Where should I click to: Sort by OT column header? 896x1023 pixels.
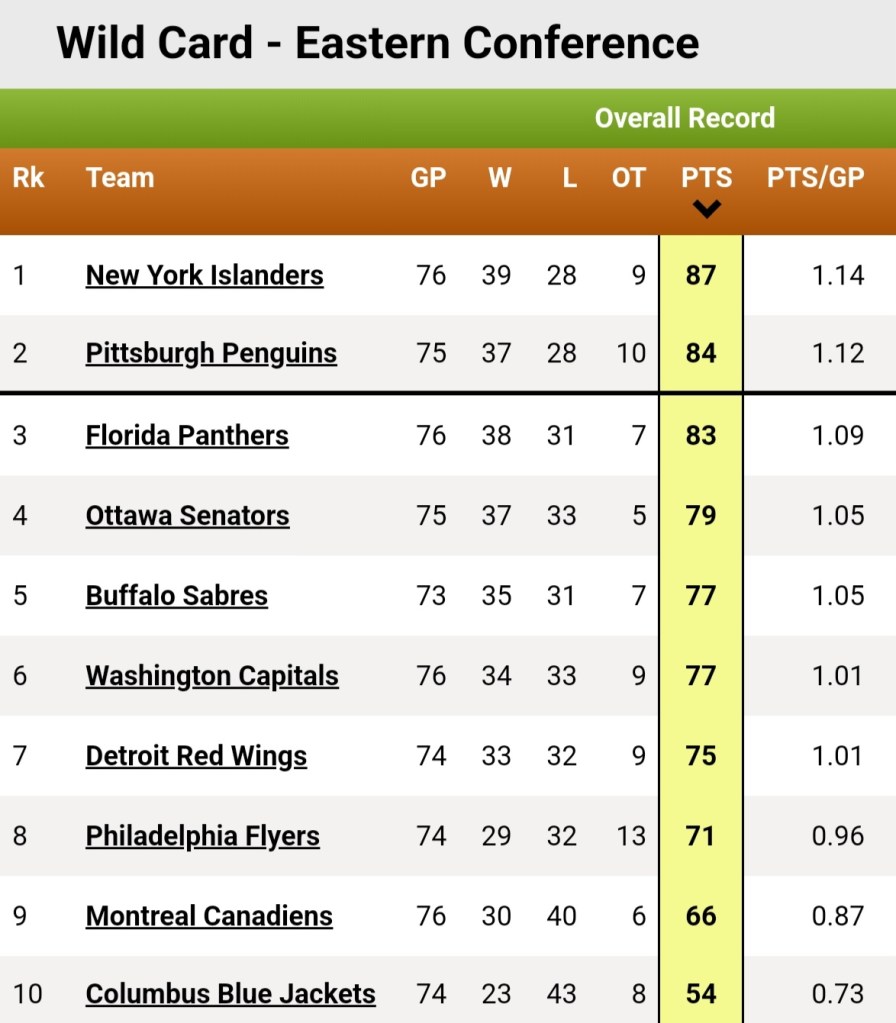pyautogui.click(x=628, y=177)
